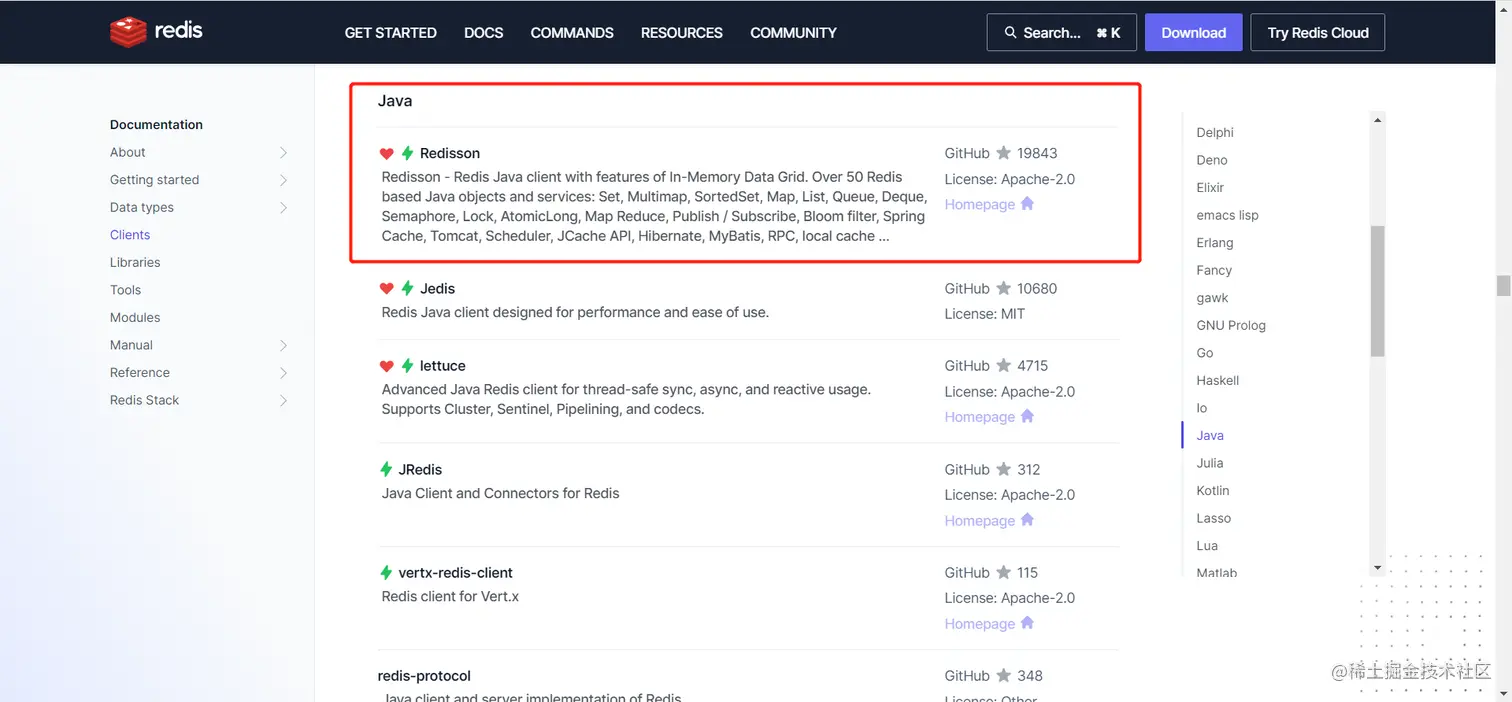Open Modules in the sidebar
The height and width of the screenshot is (702, 1512).
[x=135, y=318]
